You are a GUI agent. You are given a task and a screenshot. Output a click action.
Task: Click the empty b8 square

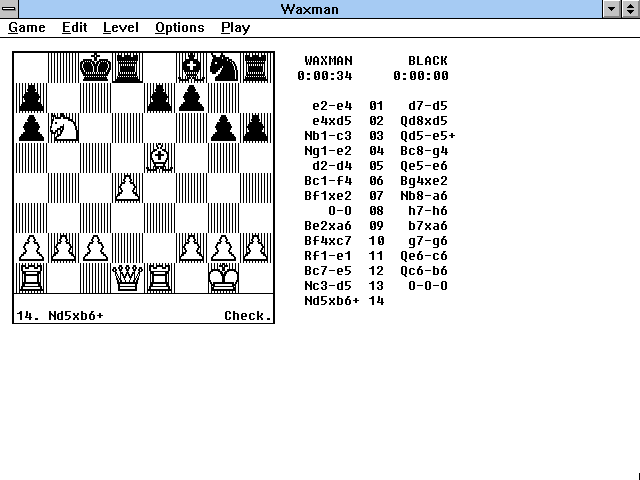click(x=63, y=67)
